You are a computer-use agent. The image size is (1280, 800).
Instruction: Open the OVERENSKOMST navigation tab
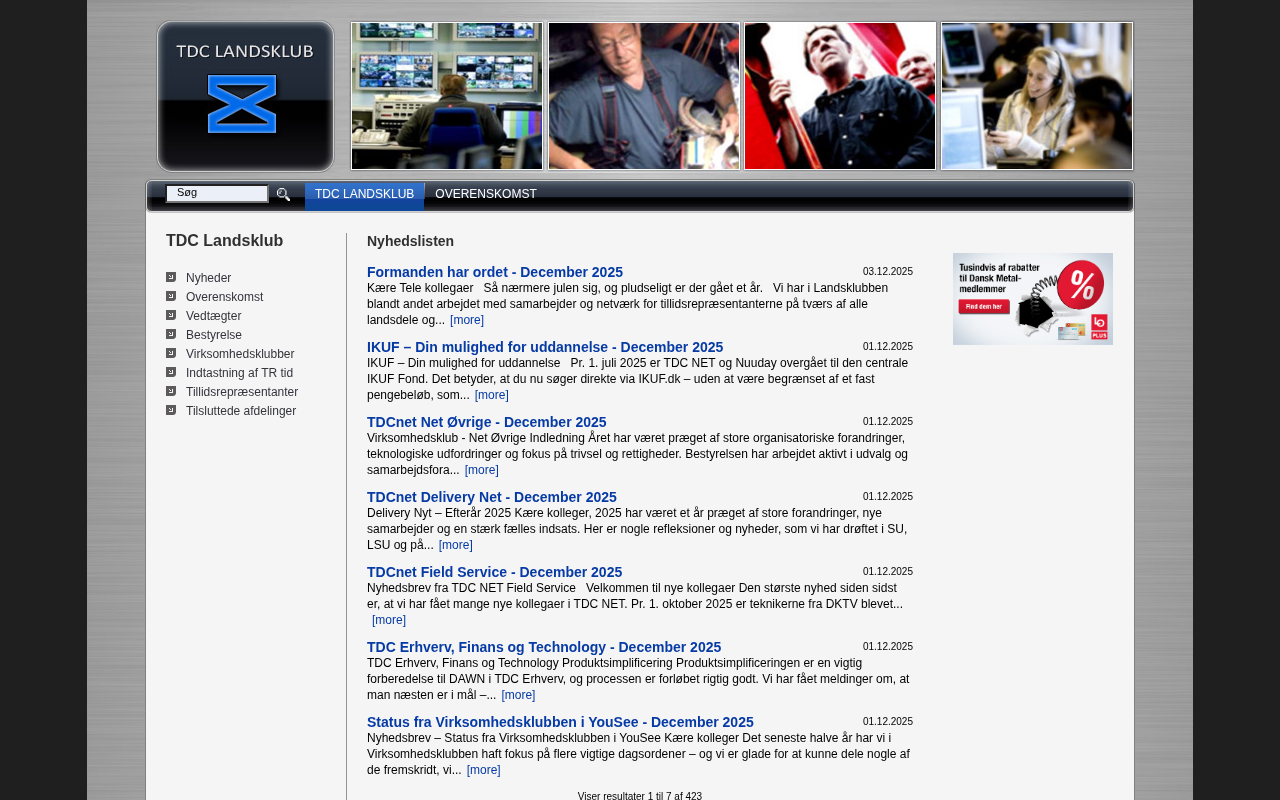click(486, 195)
